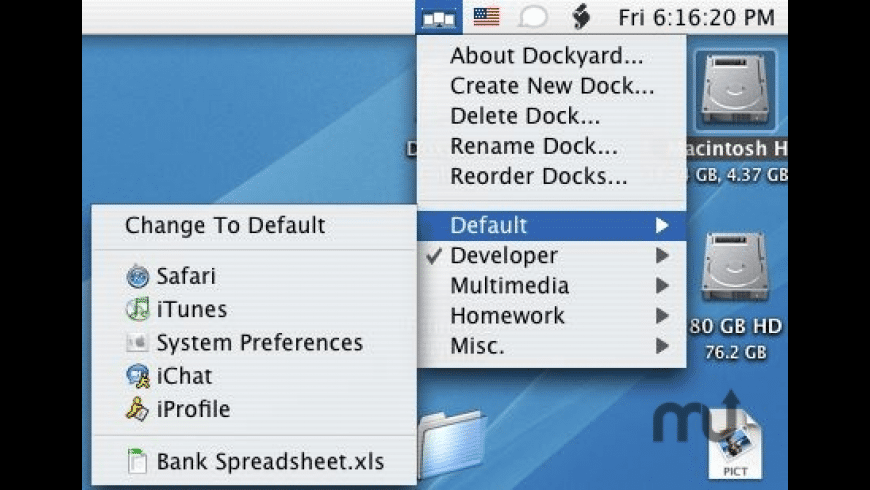The height and width of the screenshot is (490, 870).
Task: Select the Macintosh HD drive icon
Action: pos(735,90)
